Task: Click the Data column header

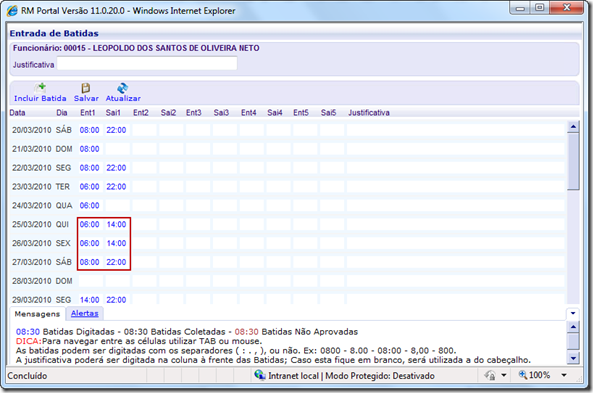Action: tap(17, 113)
